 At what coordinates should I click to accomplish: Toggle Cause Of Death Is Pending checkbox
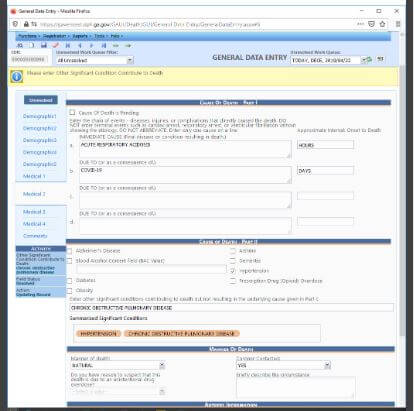point(72,112)
